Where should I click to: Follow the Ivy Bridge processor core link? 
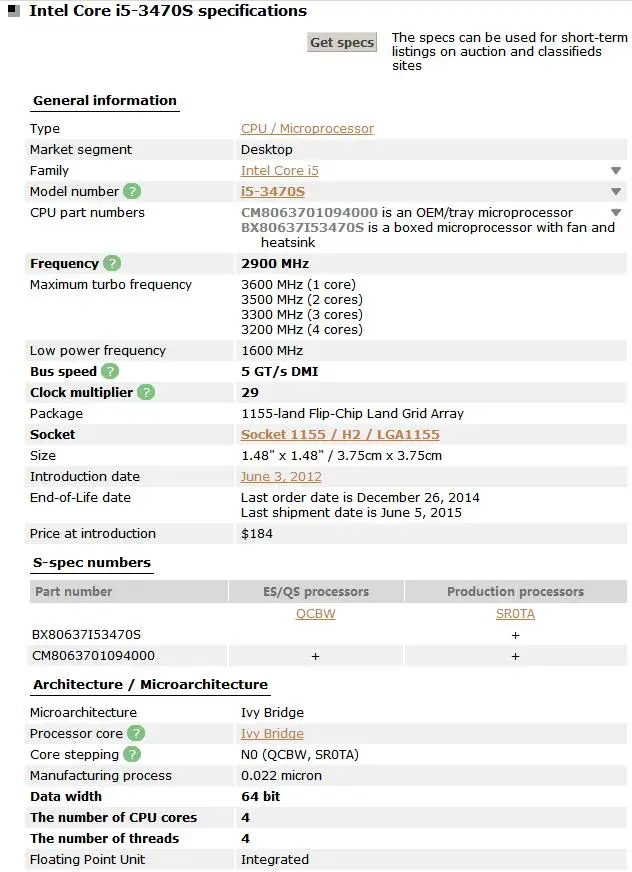272,734
